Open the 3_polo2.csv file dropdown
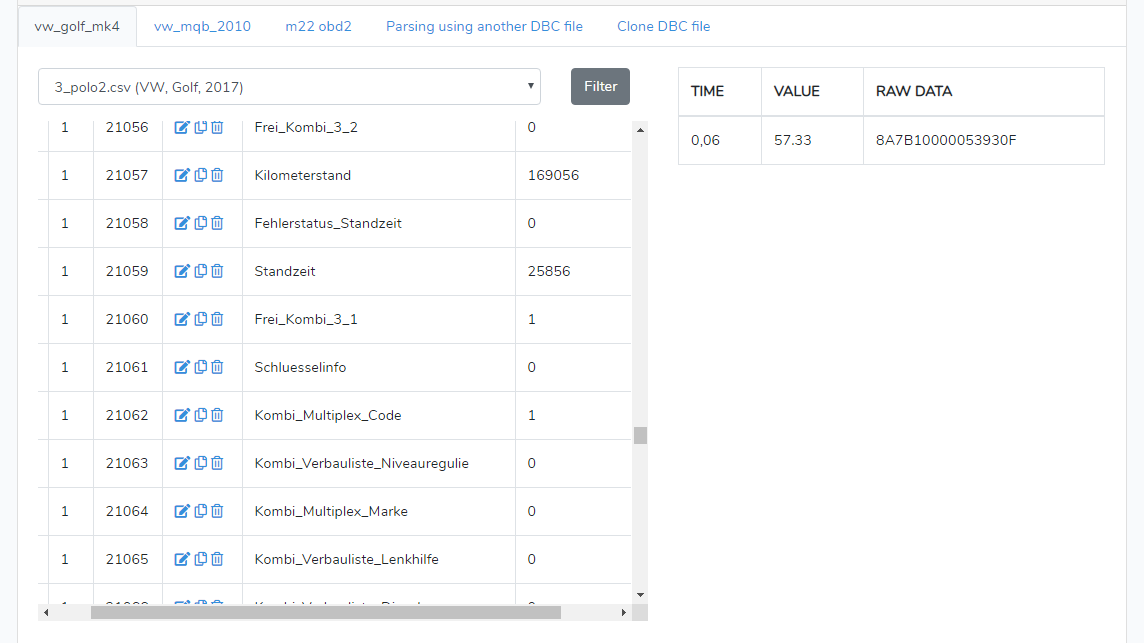 [289, 87]
